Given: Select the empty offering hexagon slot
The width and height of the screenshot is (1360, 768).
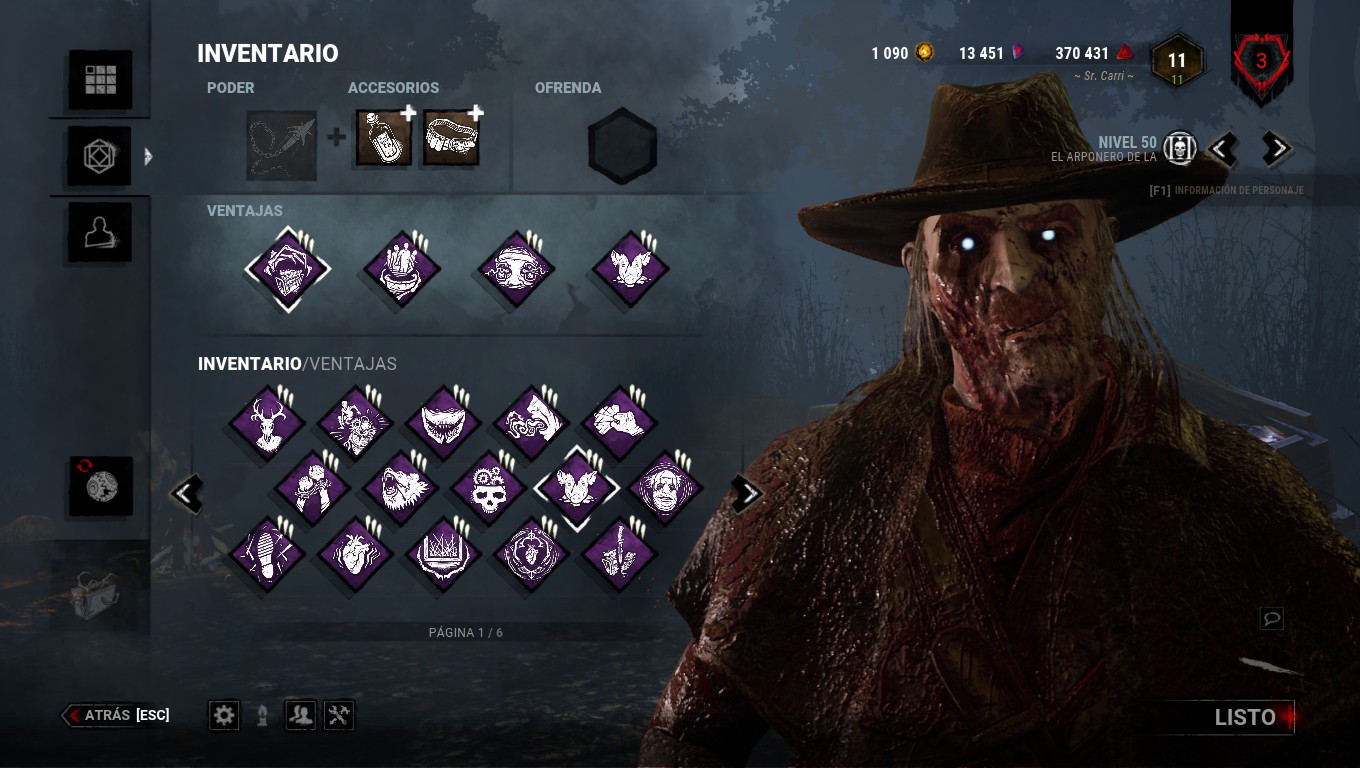Looking at the screenshot, I should tap(622, 146).
